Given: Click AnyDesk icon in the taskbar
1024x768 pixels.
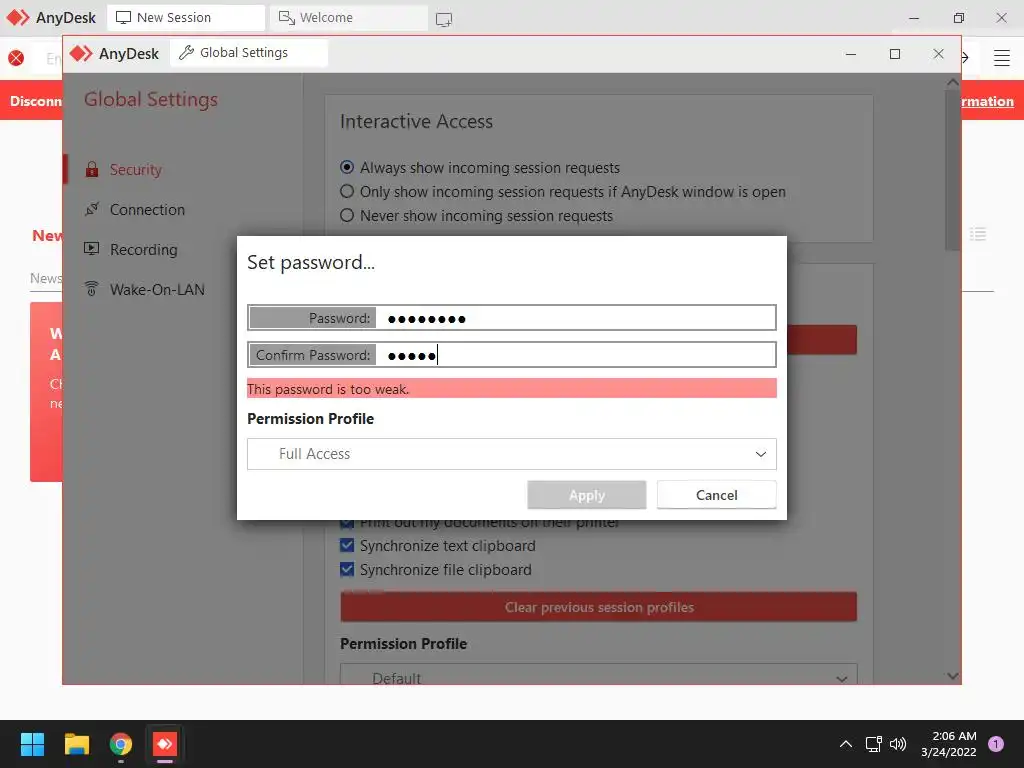Looking at the screenshot, I should (x=165, y=744).
